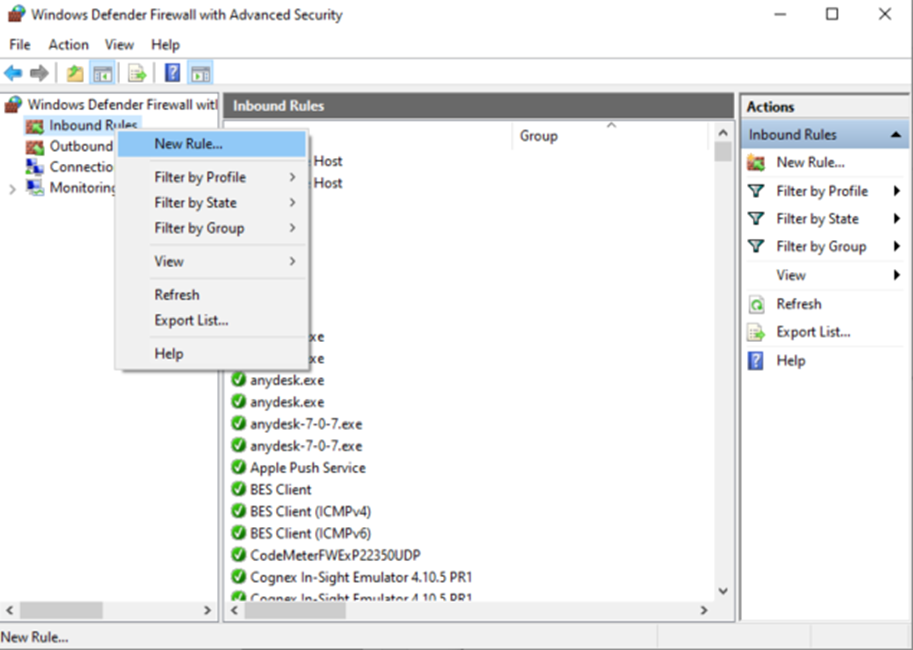Click the Refresh icon in the Actions pane
The width and height of the screenshot is (913, 650).
point(756,304)
